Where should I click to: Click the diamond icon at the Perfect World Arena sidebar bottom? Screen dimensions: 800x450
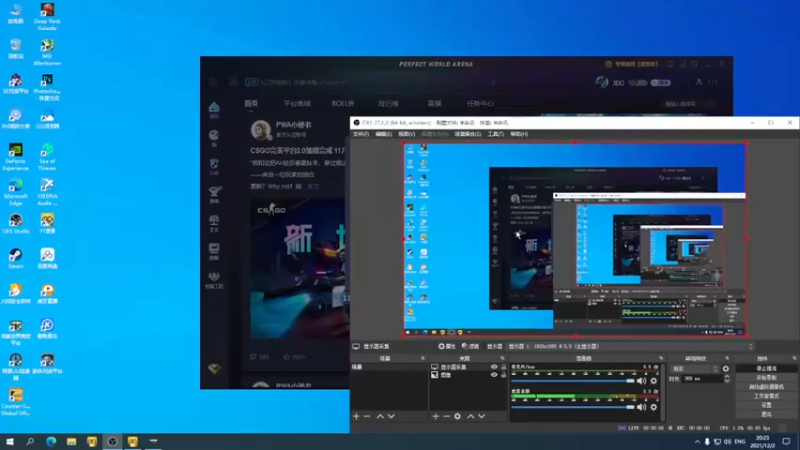click(214, 368)
